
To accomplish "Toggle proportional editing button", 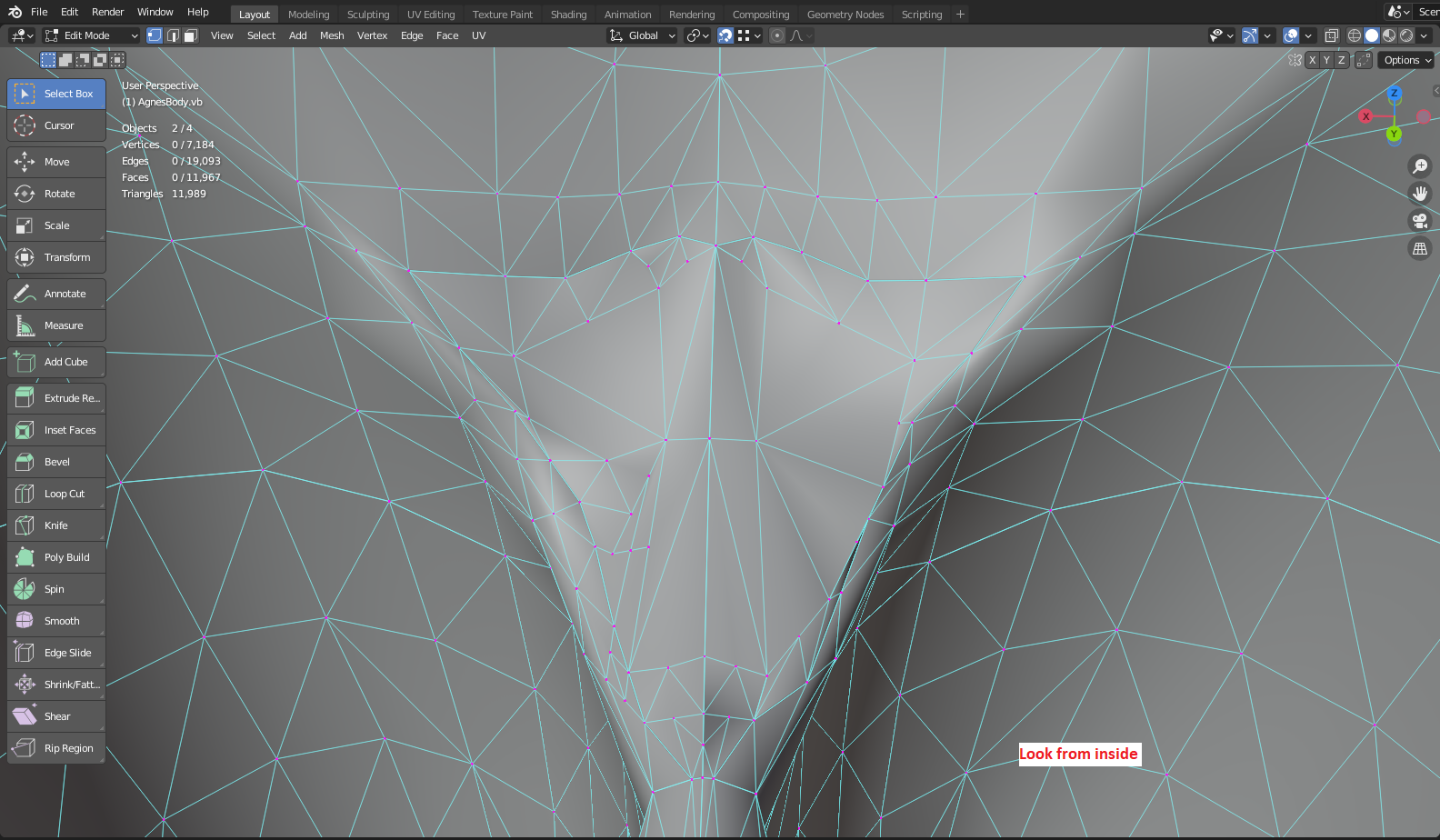I will click(x=776, y=35).
